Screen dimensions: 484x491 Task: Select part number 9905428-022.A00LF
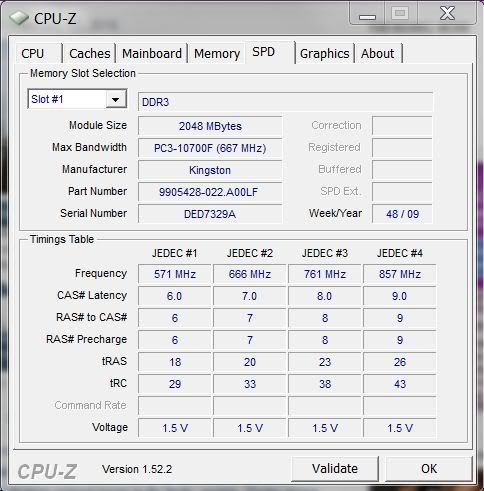click(210, 192)
